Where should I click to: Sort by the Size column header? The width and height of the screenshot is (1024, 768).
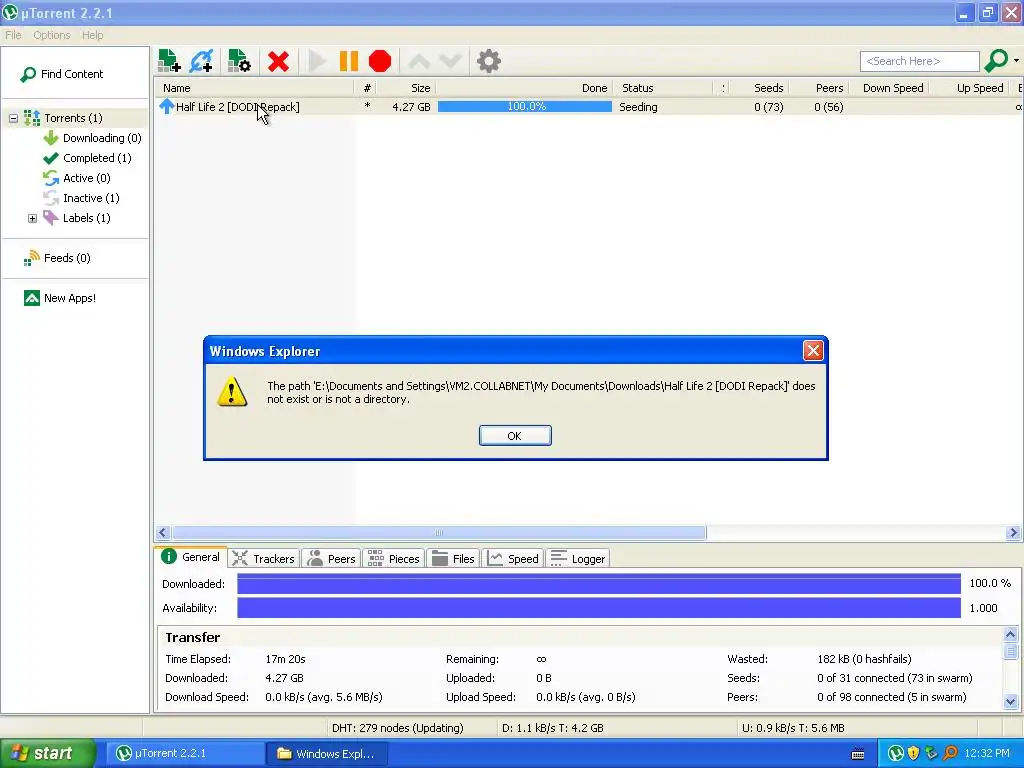point(406,88)
